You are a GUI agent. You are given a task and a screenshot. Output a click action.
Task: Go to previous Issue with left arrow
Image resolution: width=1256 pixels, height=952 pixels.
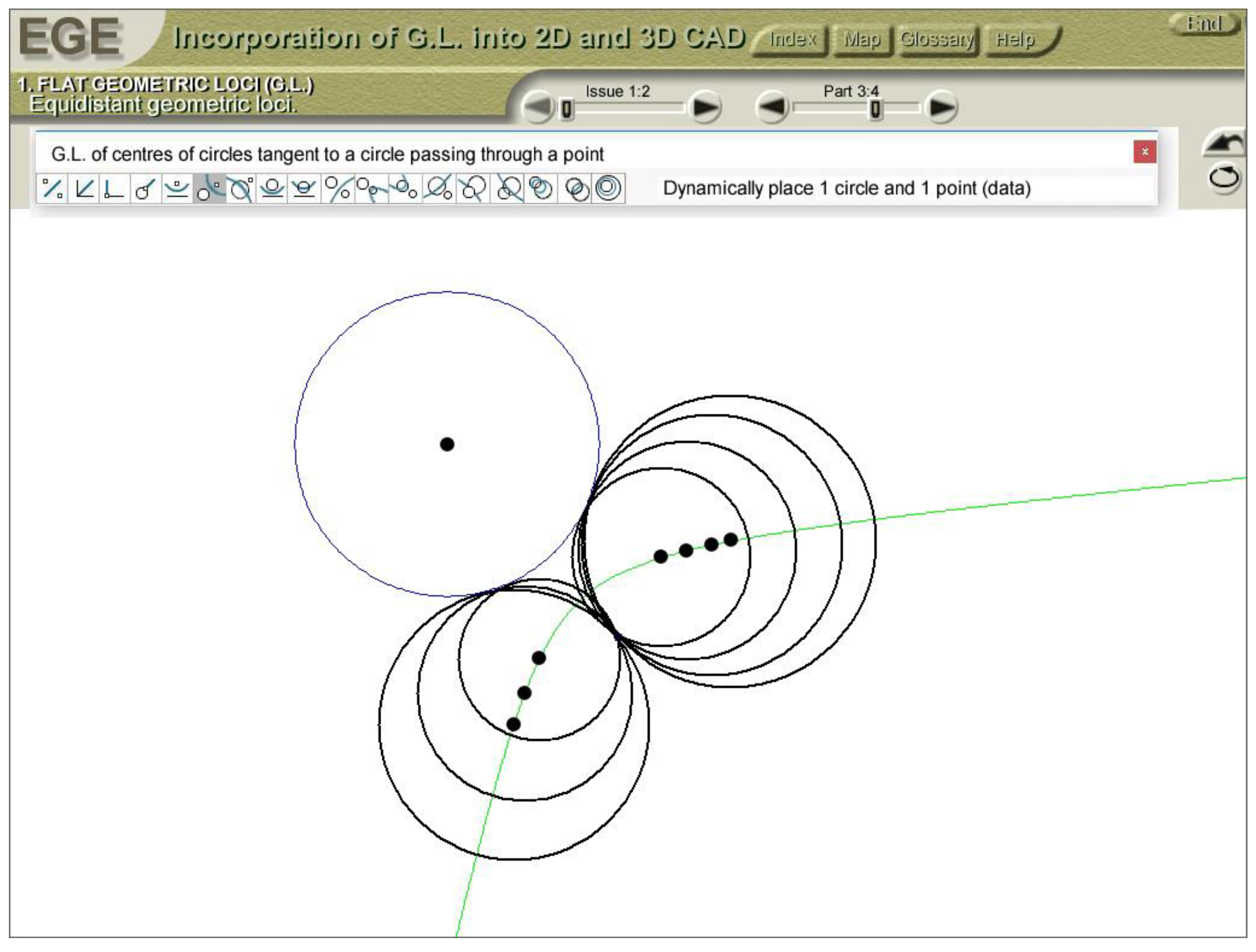(537, 107)
